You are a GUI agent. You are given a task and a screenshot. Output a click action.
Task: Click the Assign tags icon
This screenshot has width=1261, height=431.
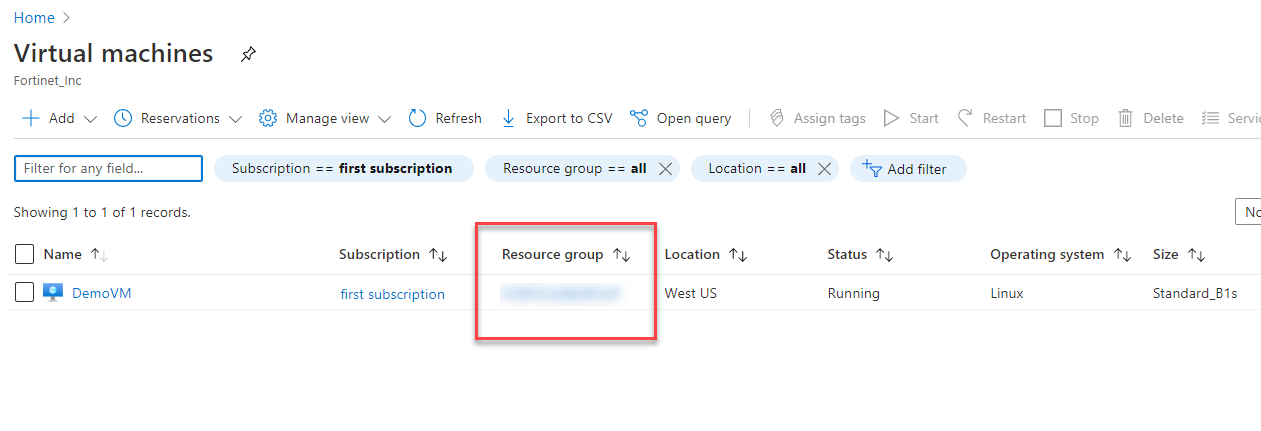[x=777, y=118]
